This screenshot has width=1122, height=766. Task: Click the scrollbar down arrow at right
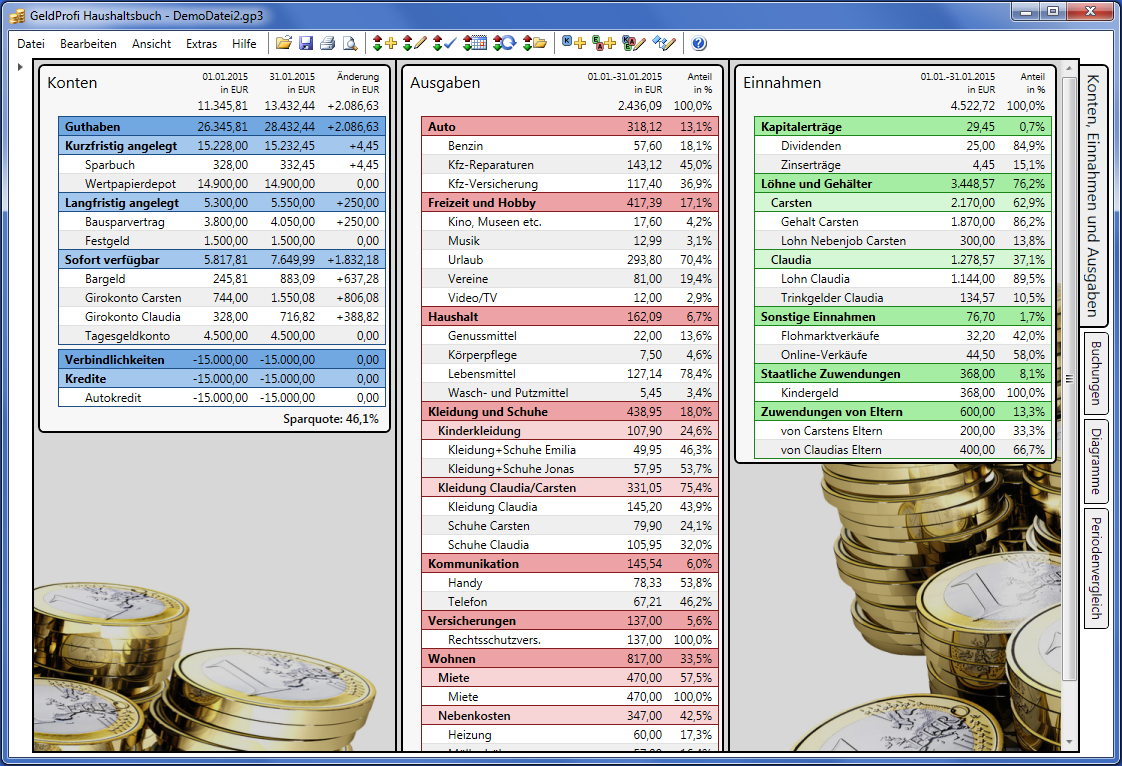click(x=1069, y=742)
